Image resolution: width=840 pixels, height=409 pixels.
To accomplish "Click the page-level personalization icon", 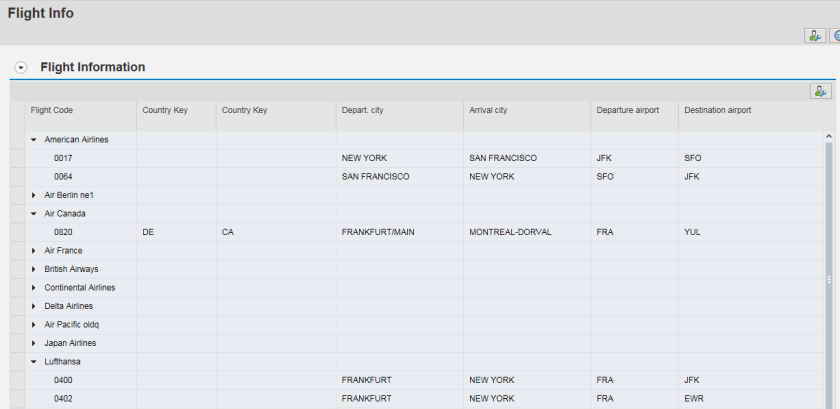I will click(x=815, y=36).
